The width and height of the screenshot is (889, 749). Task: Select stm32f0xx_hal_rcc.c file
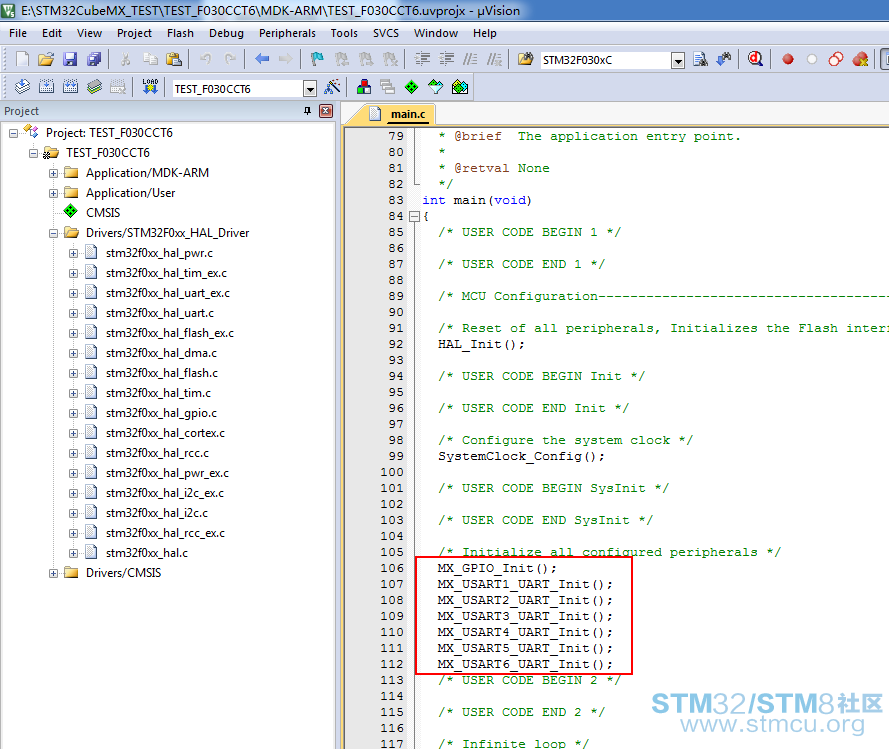157,453
